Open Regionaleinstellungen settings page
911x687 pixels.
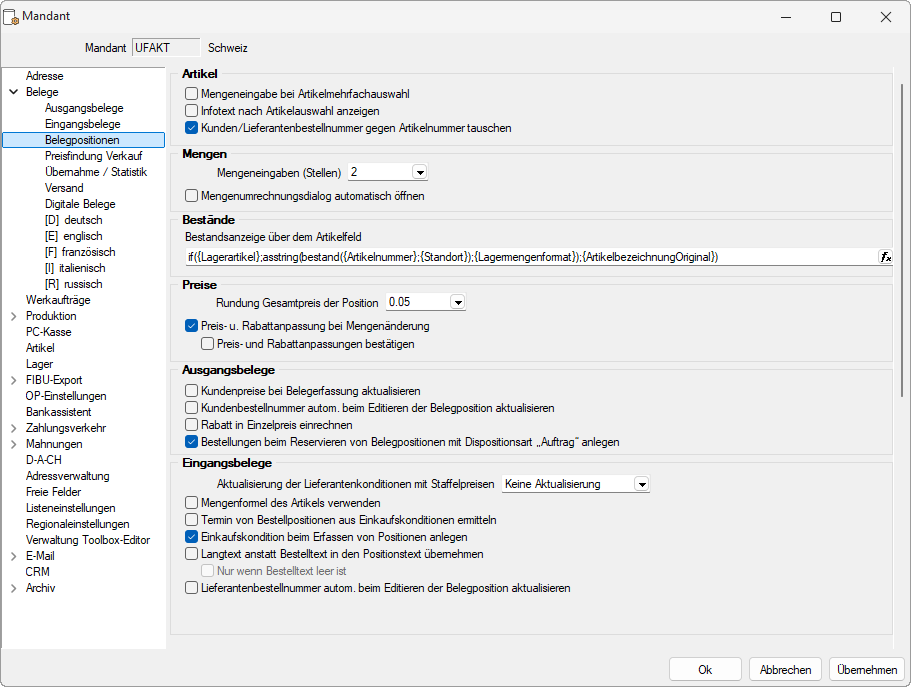click(x=77, y=524)
